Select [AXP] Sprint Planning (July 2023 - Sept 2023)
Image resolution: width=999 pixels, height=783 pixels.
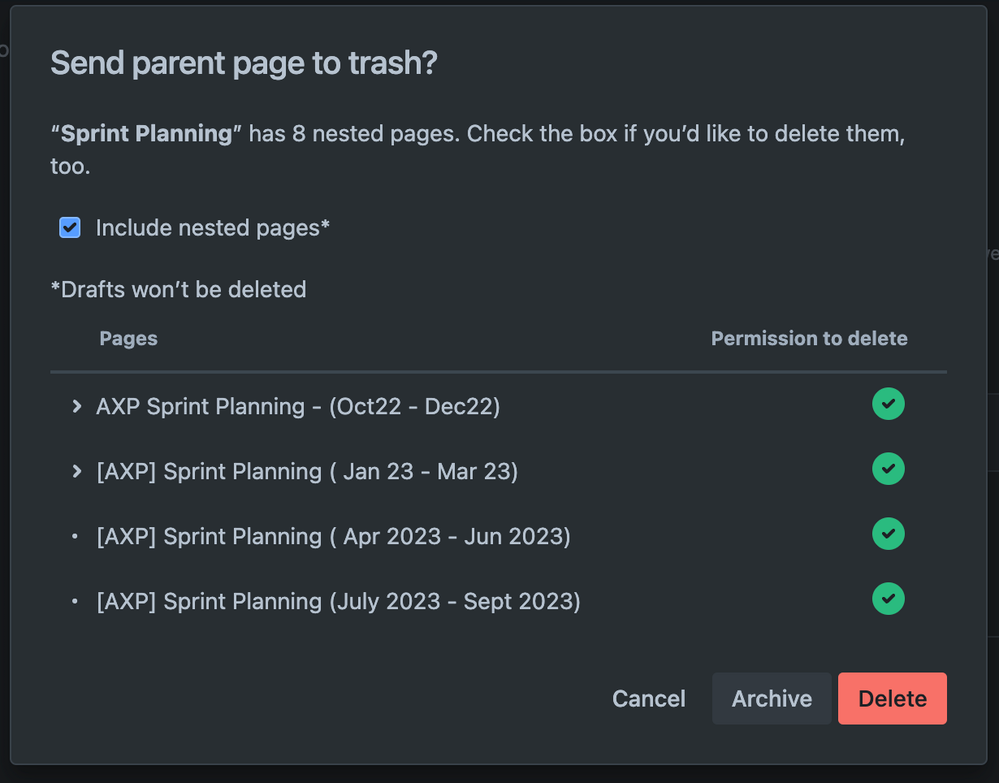point(338,602)
